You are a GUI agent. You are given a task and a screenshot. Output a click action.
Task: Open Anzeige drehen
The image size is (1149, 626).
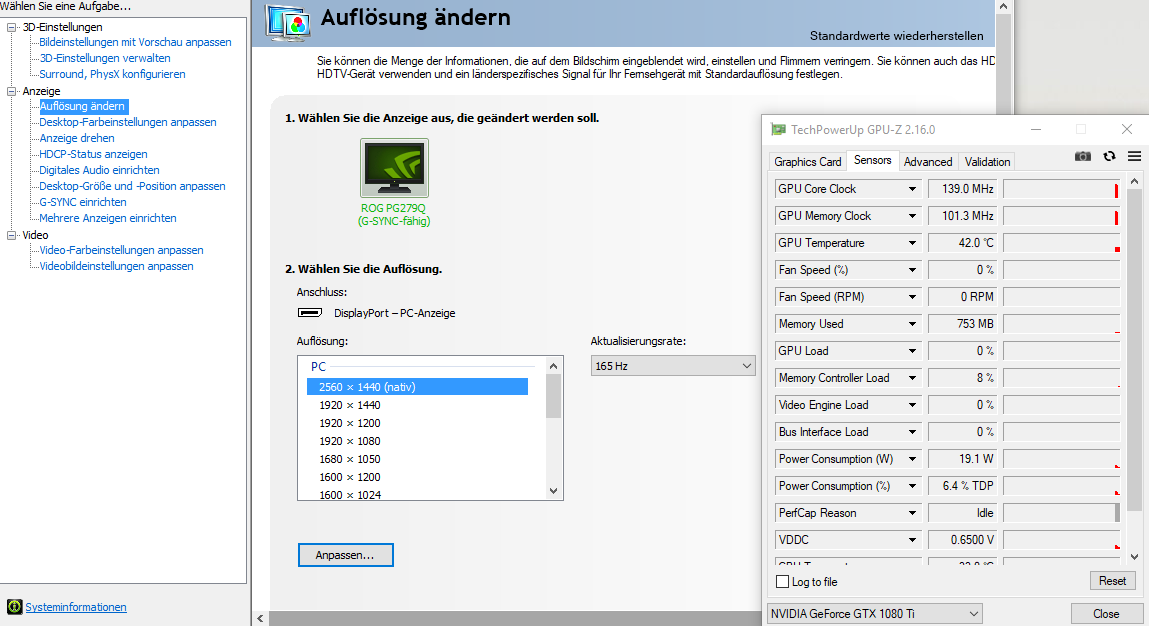coord(77,139)
